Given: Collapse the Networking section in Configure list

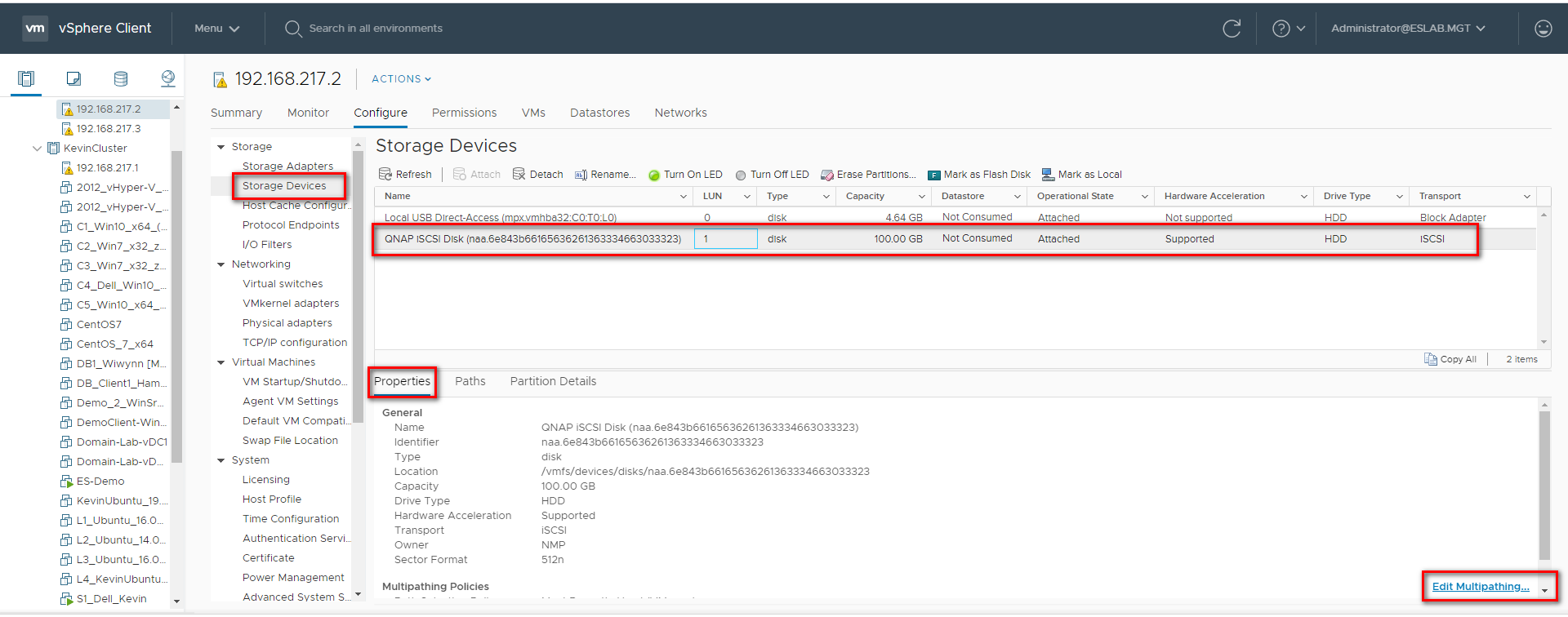Looking at the screenshot, I should coord(220,264).
